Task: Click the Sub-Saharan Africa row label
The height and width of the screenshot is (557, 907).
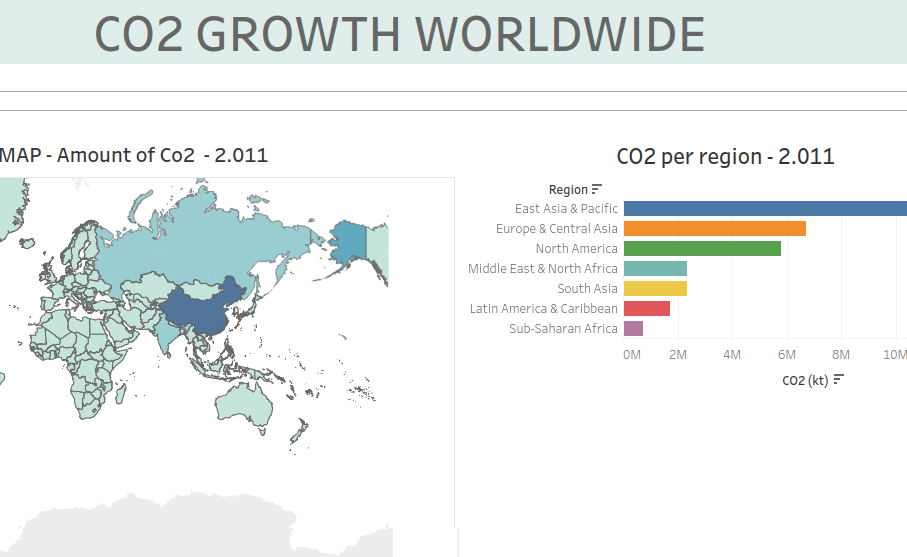Action: coord(563,329)
